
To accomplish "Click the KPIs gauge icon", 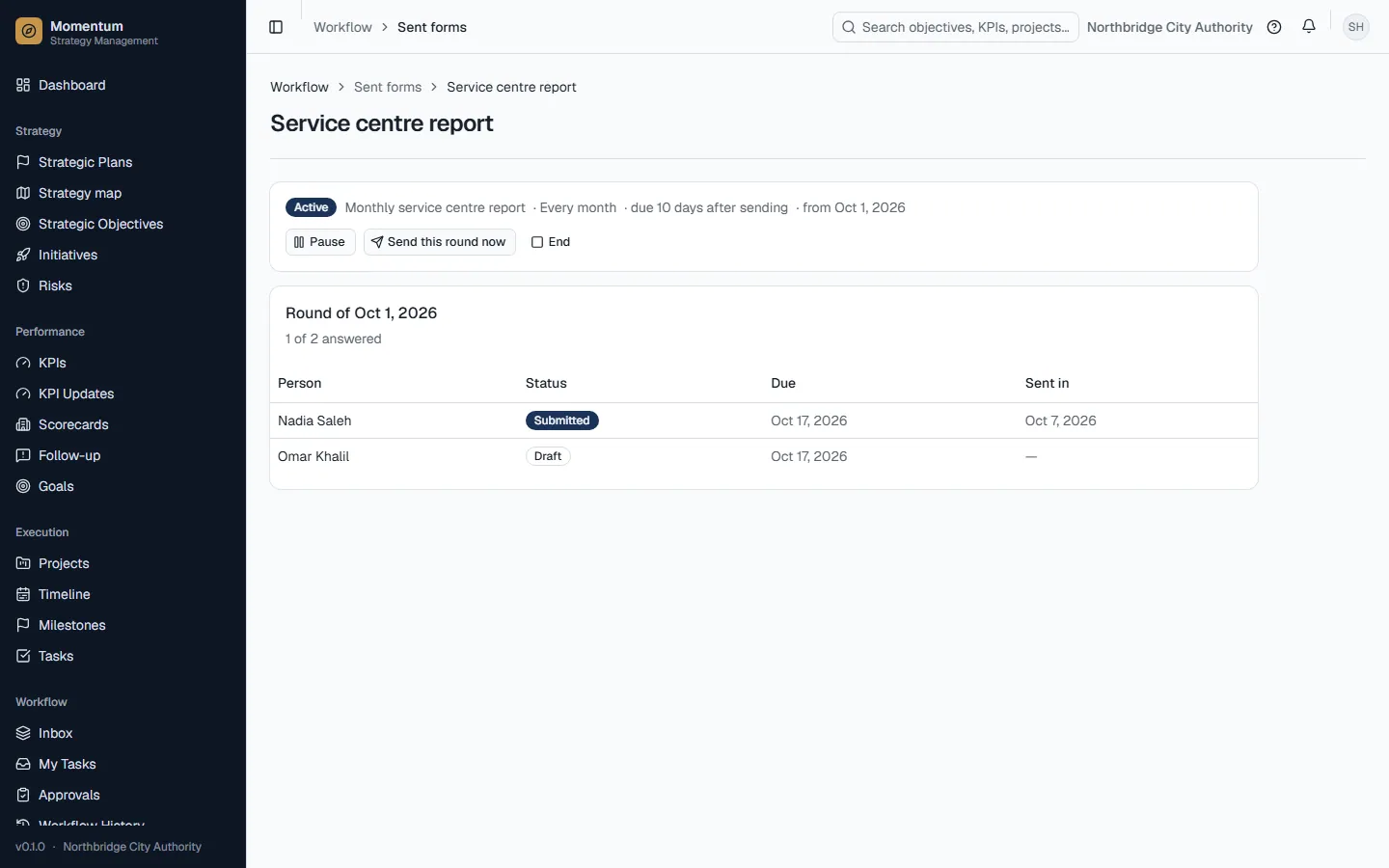I will (x=23, y=363).
